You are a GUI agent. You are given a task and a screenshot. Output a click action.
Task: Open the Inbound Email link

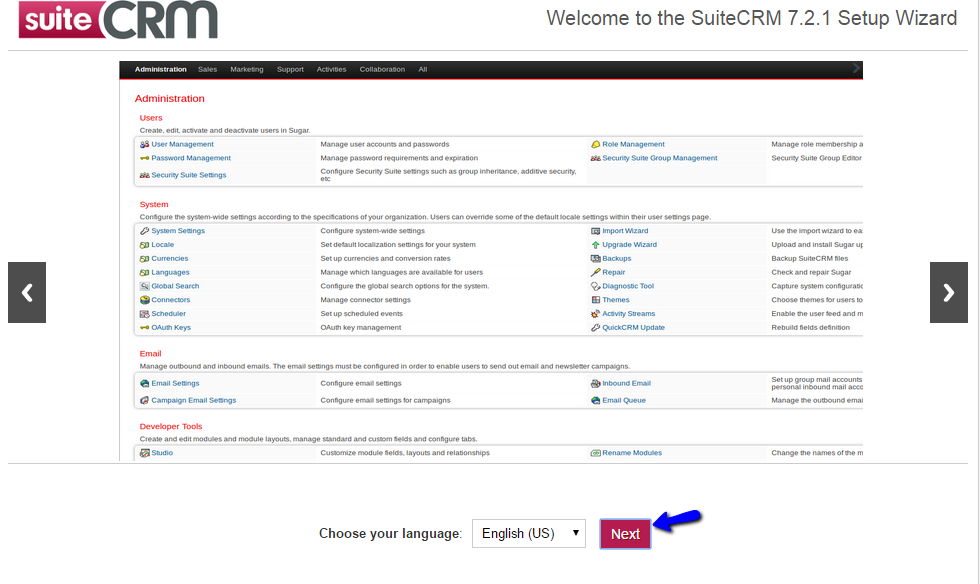626,383
